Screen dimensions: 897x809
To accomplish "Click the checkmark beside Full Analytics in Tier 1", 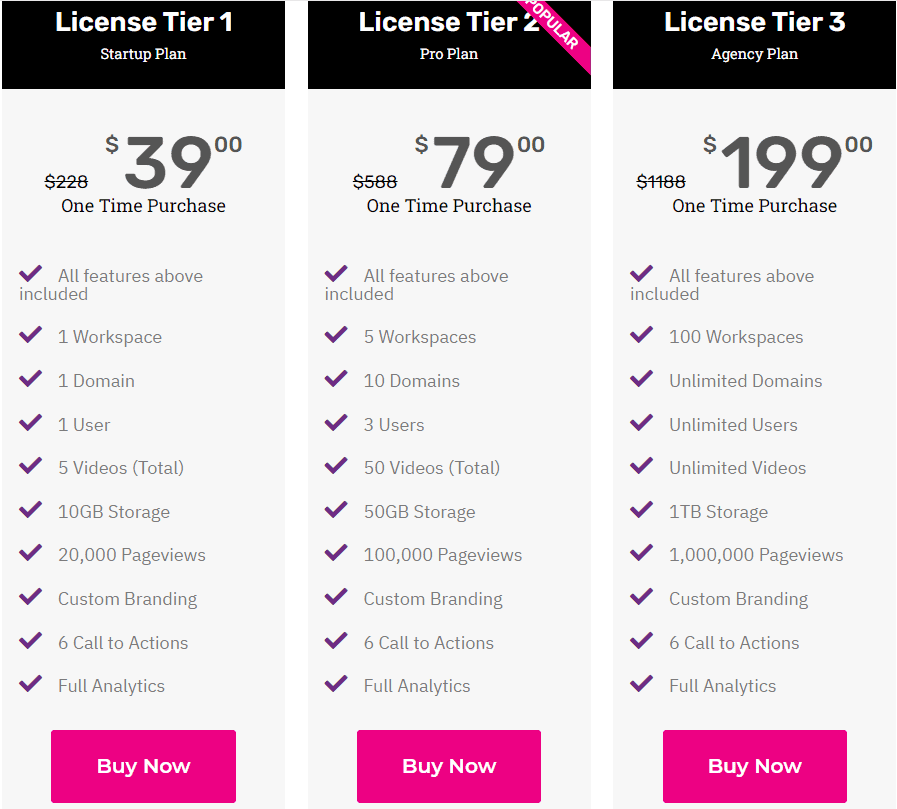I will (30, 685).
